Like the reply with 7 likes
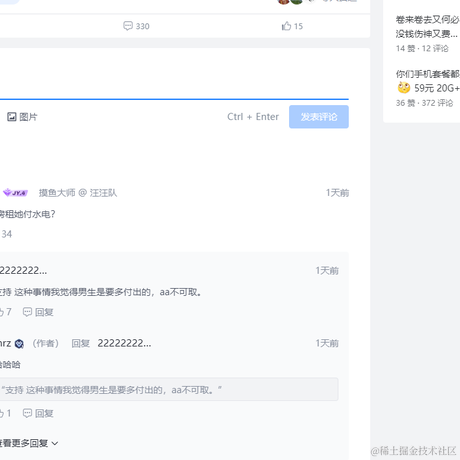Screen dimensions: 460x460 tap(6, 312)
